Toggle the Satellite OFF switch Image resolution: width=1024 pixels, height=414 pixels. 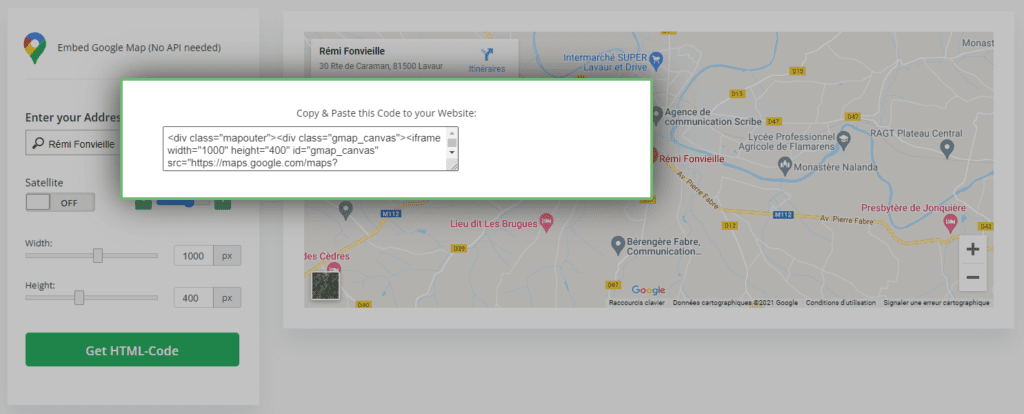click(x=60, y=202)
